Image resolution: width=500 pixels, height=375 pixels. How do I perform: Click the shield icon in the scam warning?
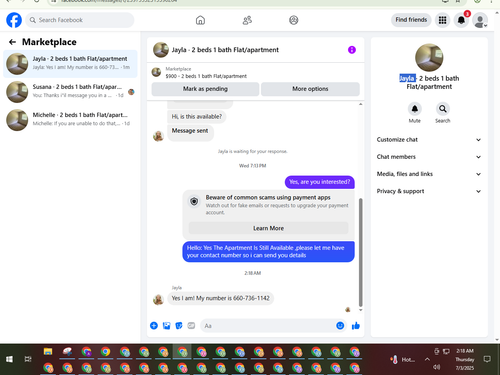(x=194, y=201)
